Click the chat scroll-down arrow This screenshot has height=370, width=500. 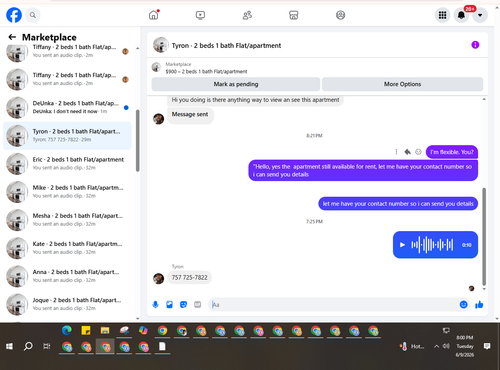tap(484, 289)
